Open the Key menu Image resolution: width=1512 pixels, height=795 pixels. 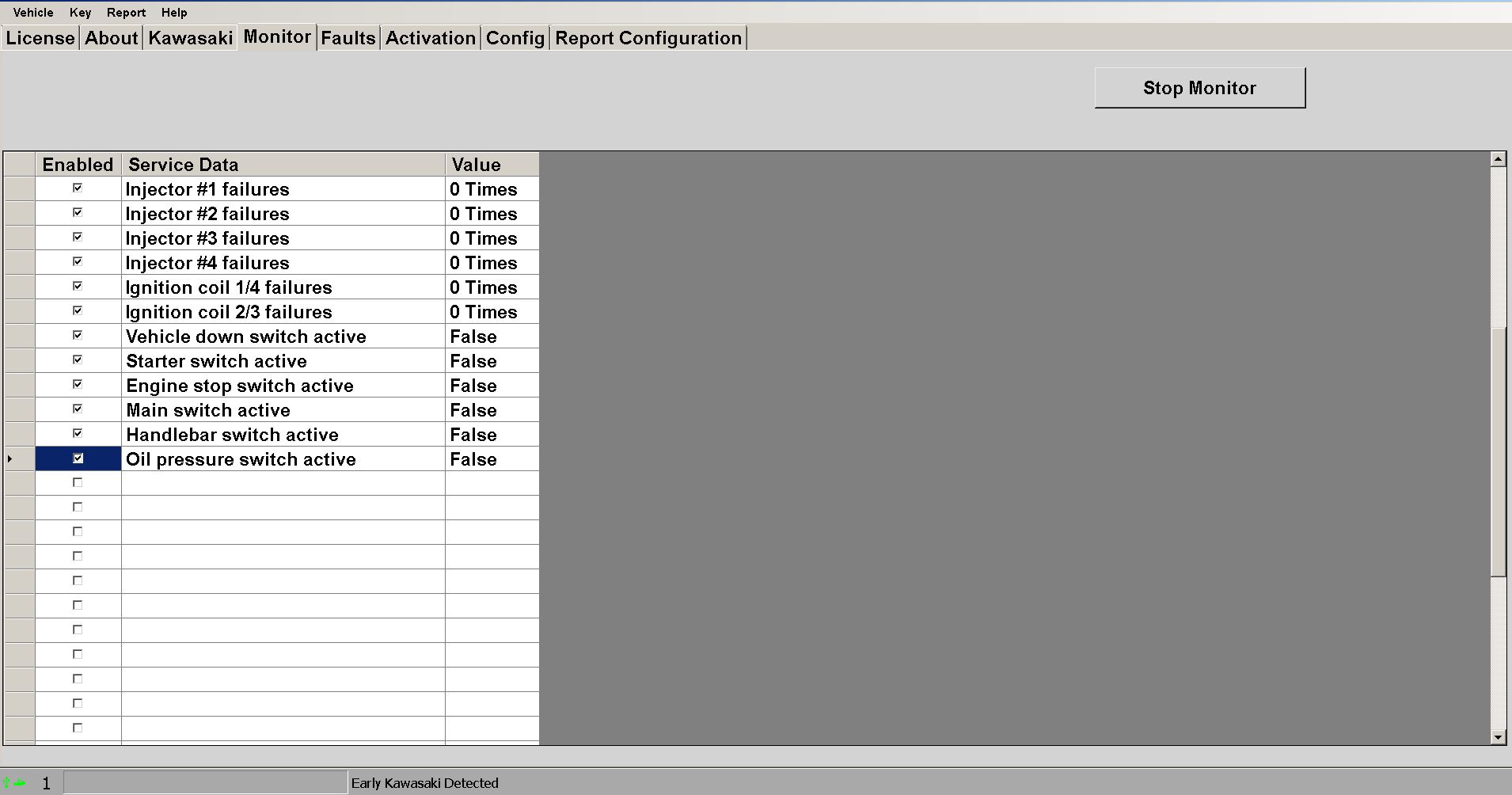click(x=80, y=13)
